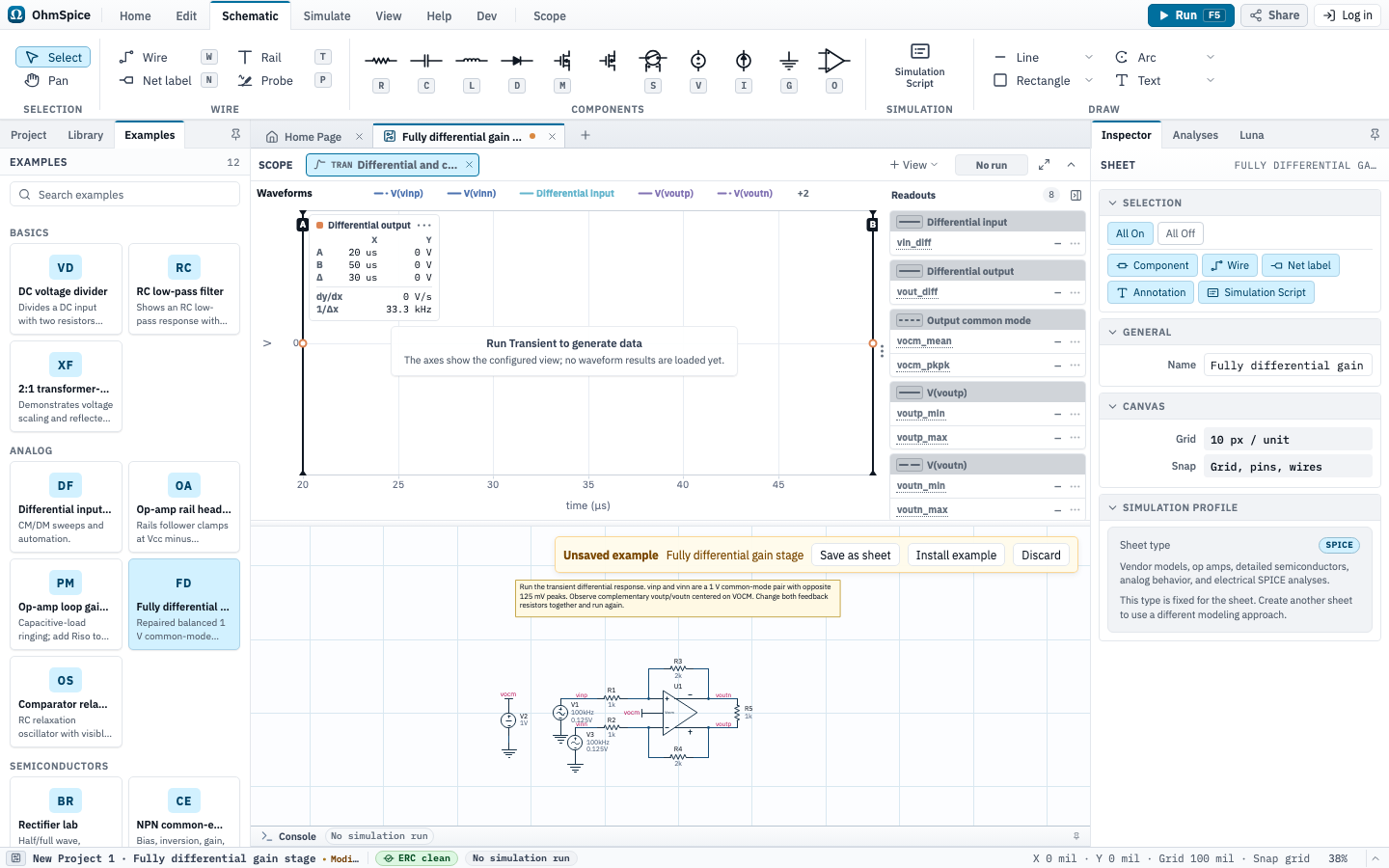Add a new document tab
This screenshot has height=868, width=1389.
(x=586, y=136)
